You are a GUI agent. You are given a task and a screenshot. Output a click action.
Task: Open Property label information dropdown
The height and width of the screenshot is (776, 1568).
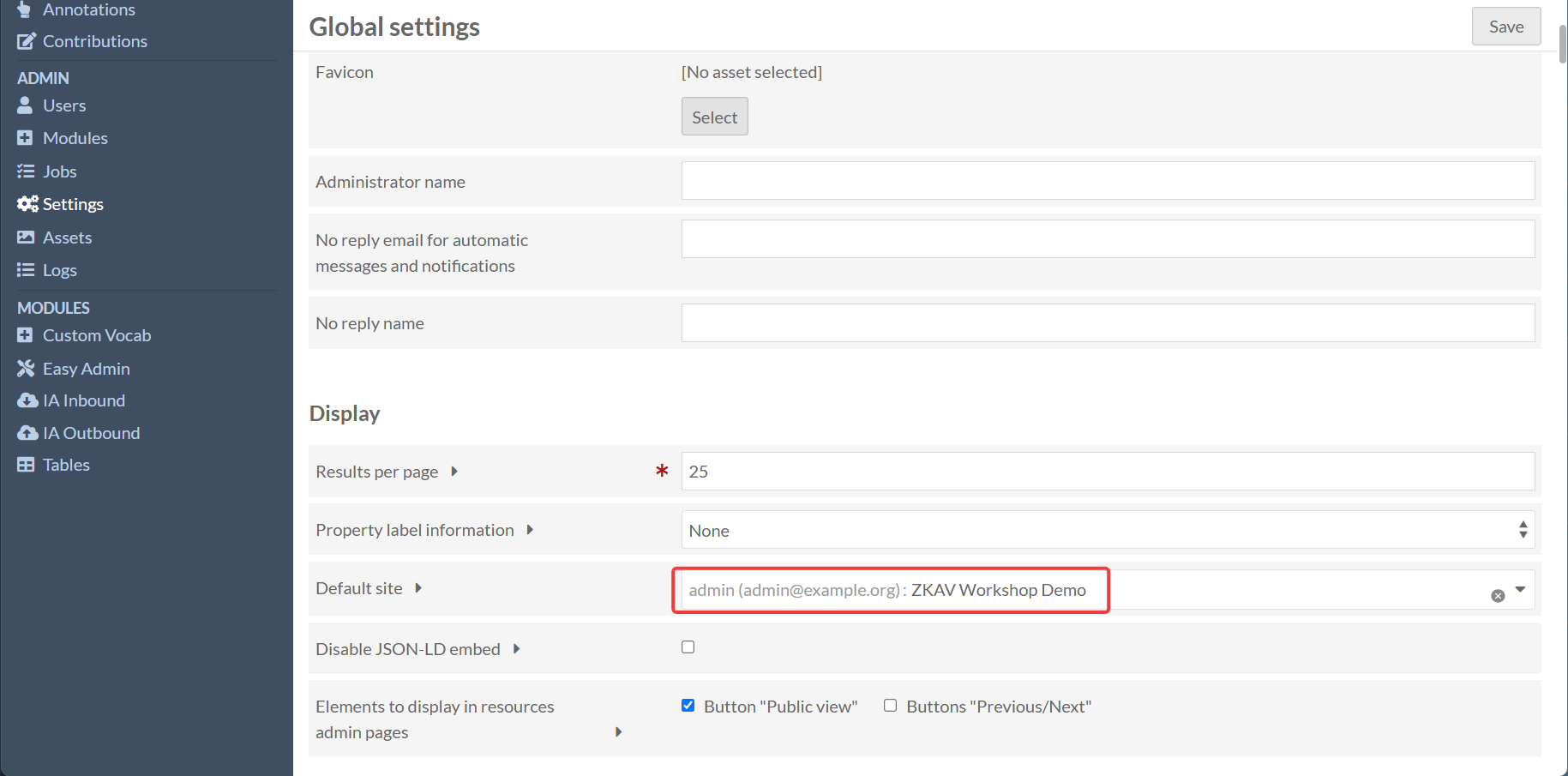1108,530
